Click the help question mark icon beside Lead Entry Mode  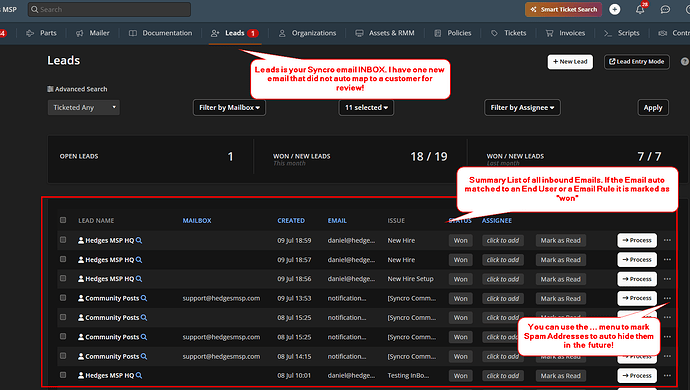click(x=685, y=62)
